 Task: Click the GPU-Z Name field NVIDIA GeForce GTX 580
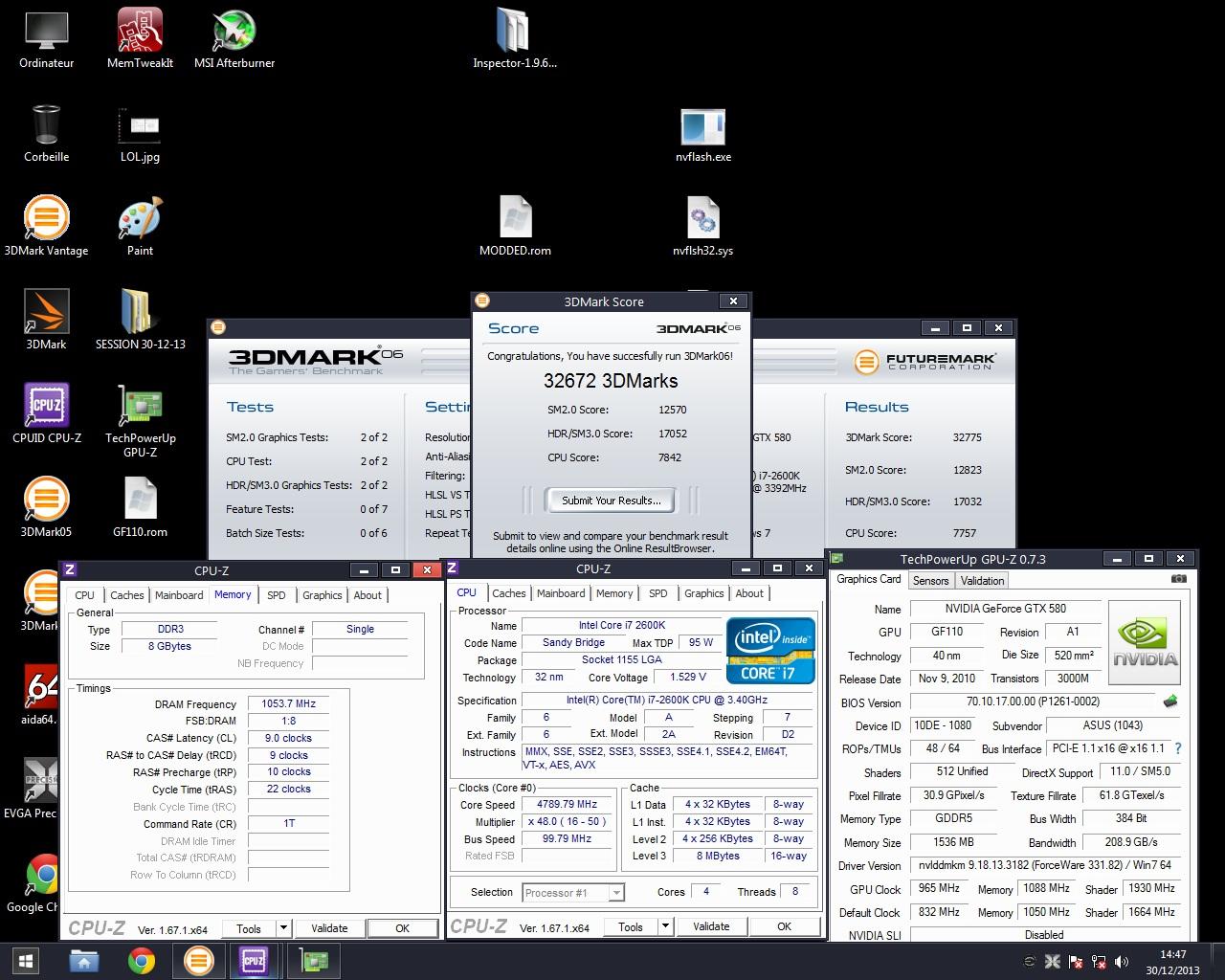point(1004,609)
